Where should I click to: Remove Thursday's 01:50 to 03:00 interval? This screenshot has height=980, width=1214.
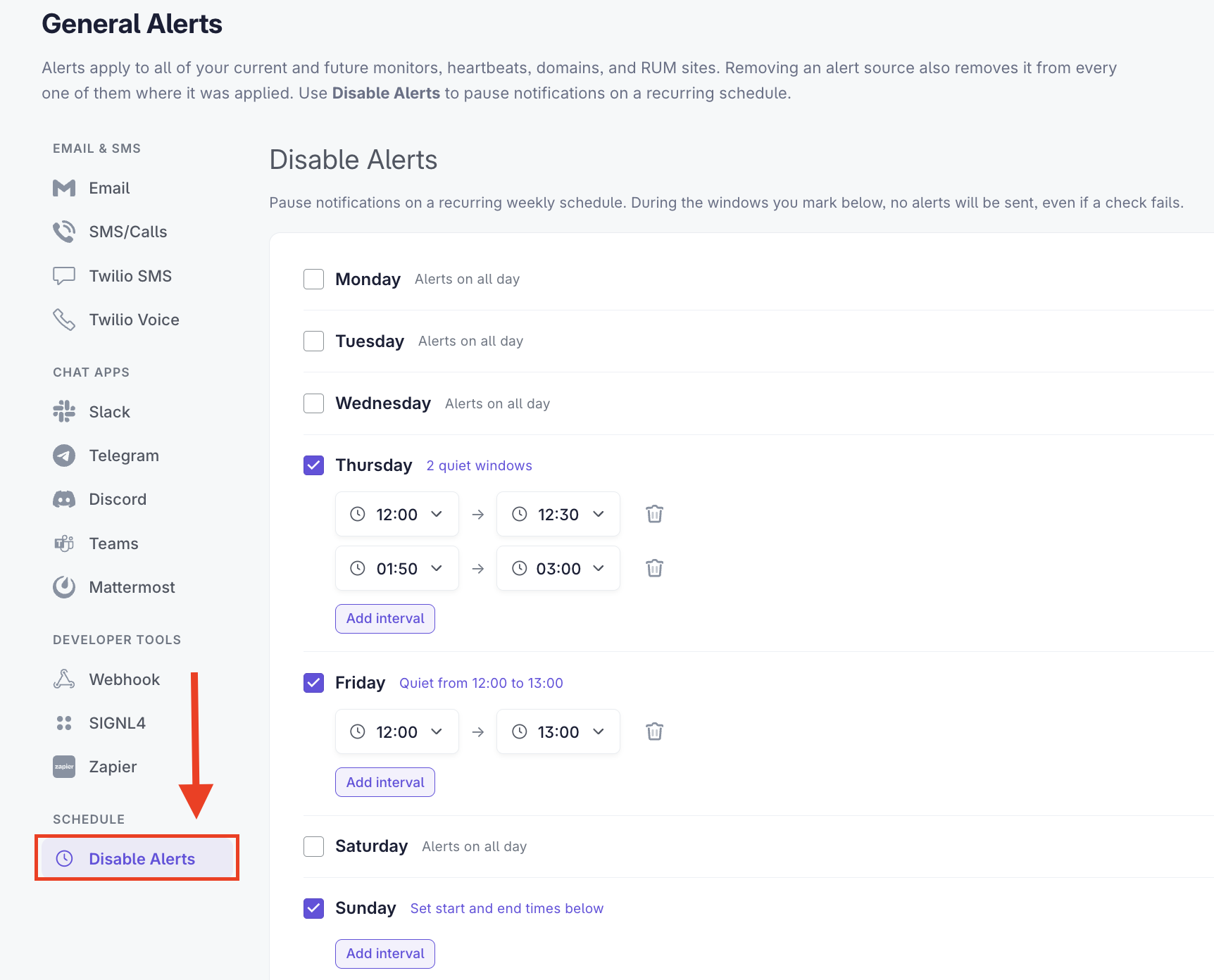pyautogui.click(x=655, y=568)
